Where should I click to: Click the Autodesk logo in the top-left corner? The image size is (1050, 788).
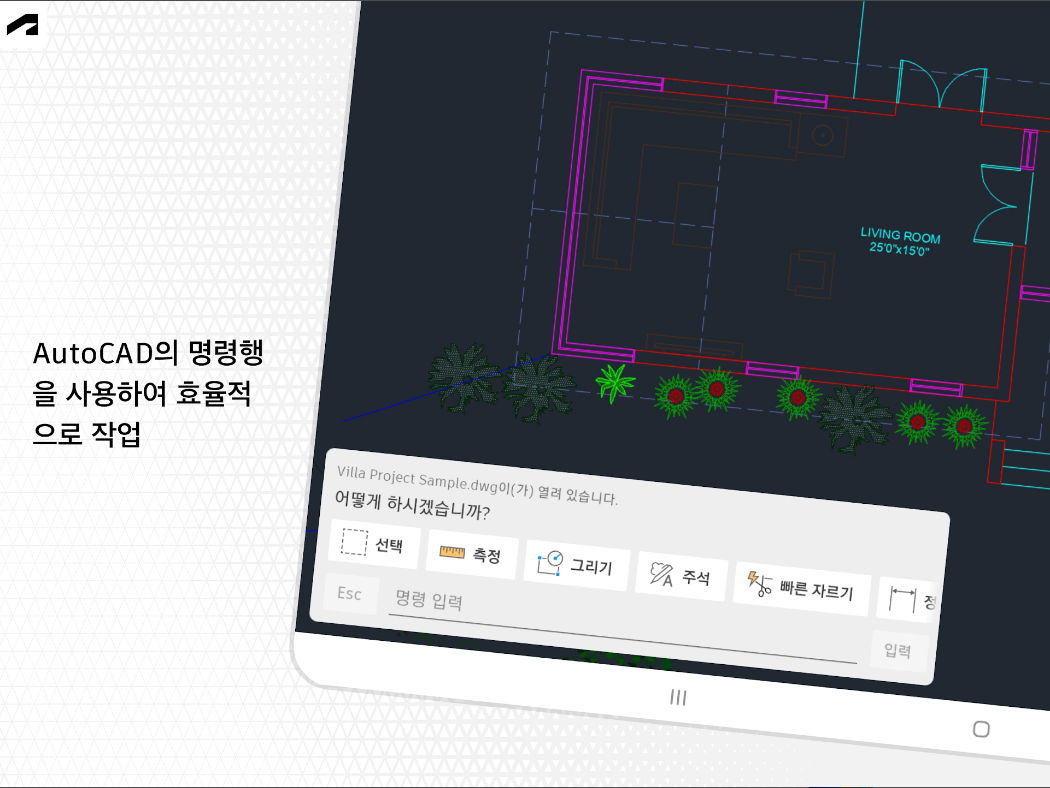[22, 24]
